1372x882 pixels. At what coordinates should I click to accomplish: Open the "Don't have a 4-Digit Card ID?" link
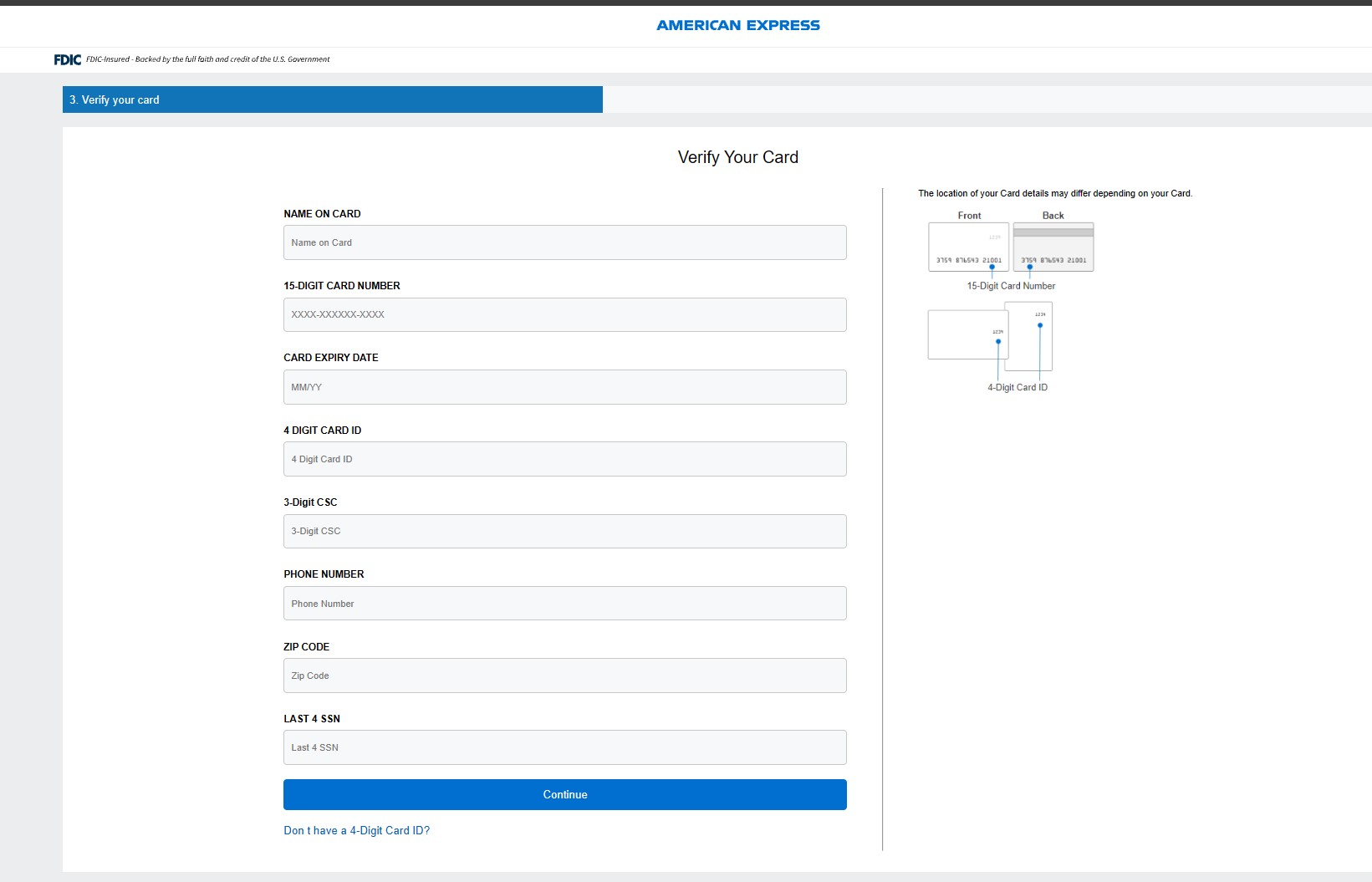[x=356, y=830]
